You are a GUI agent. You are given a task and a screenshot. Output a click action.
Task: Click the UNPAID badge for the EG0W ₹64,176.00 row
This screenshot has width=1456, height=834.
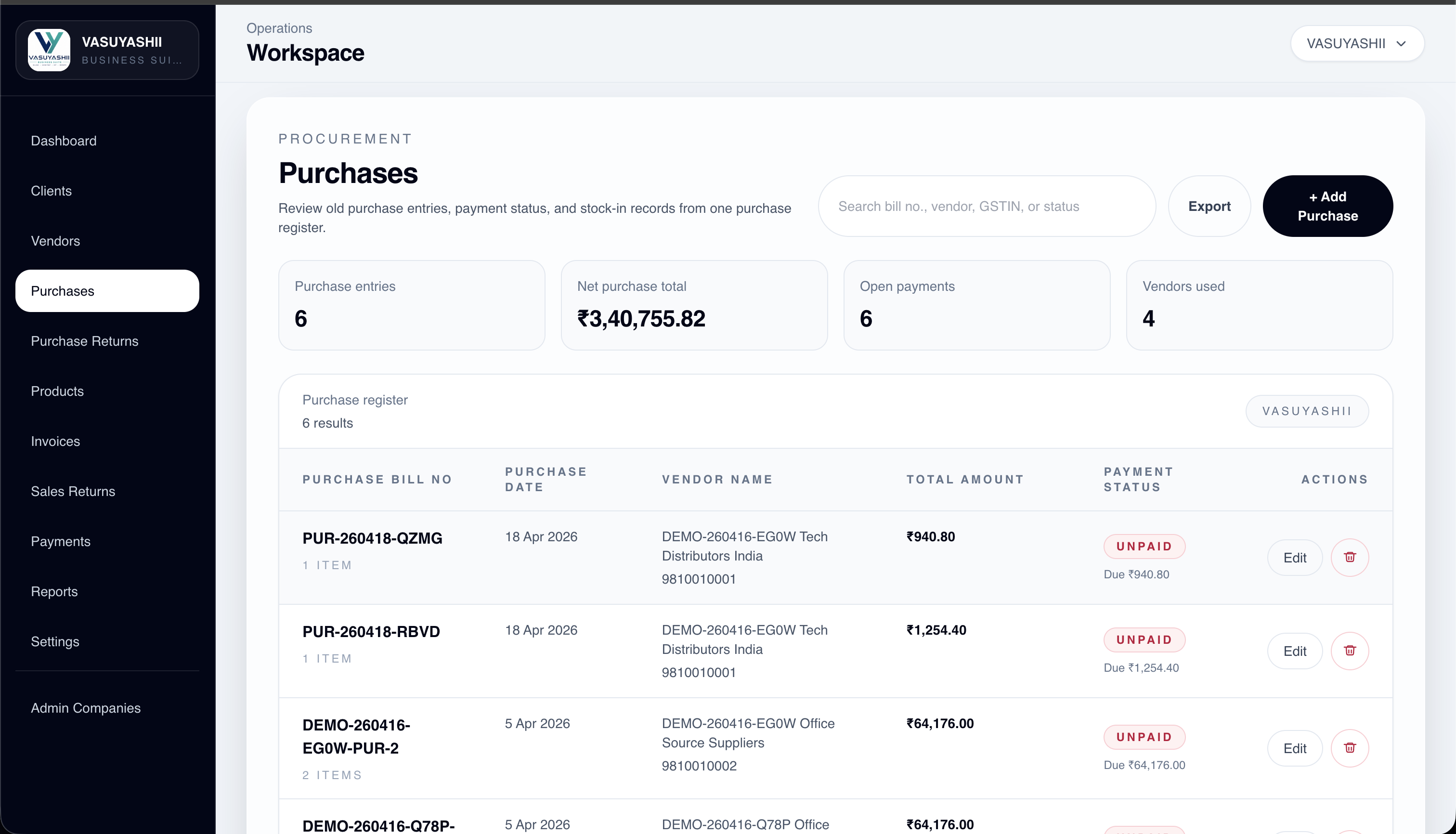[x=1144, y=737]
